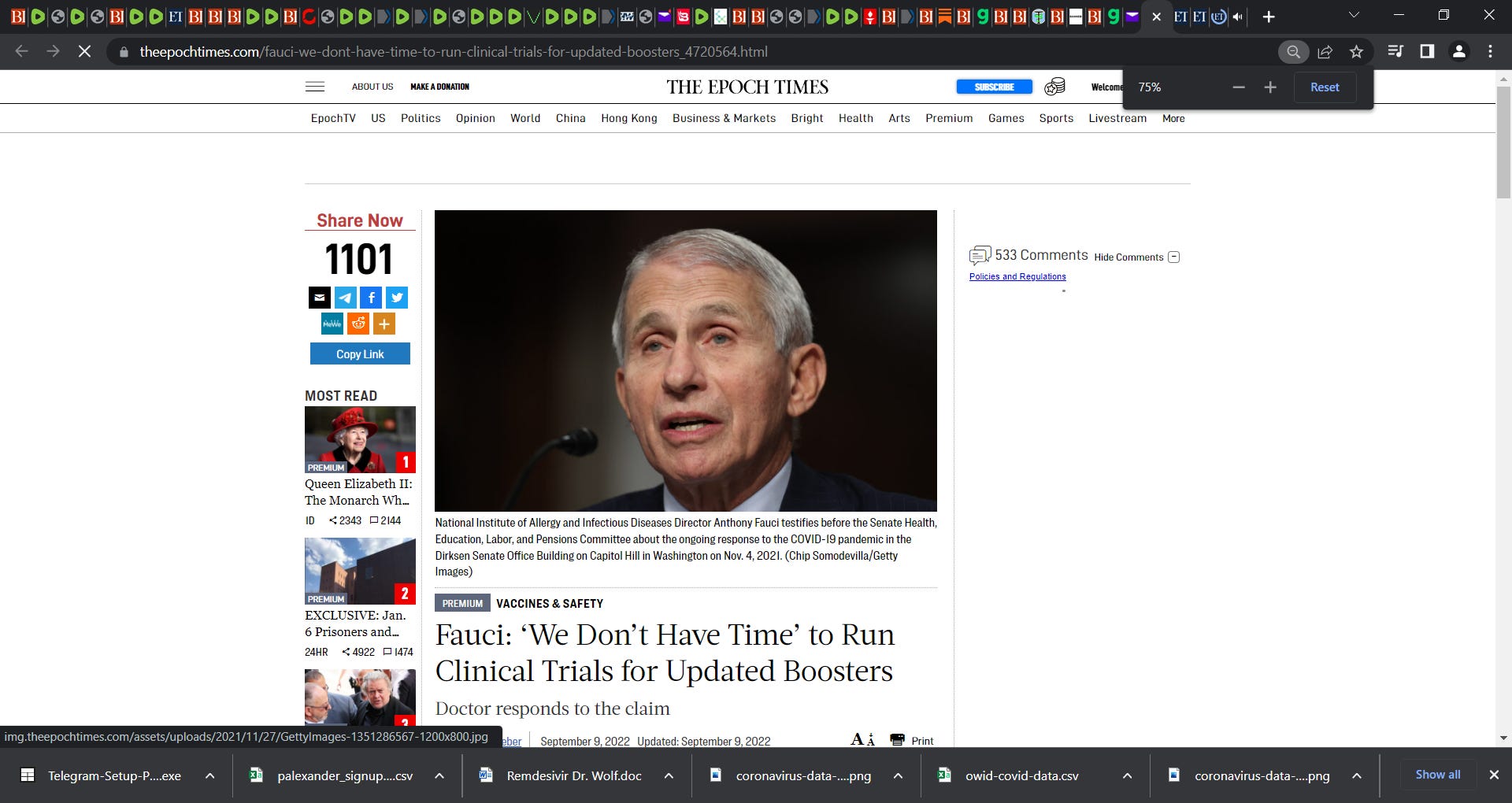Open Queen Elizabeth II article thumbnail
1512x803 pixels.
[x=360, y=439]
